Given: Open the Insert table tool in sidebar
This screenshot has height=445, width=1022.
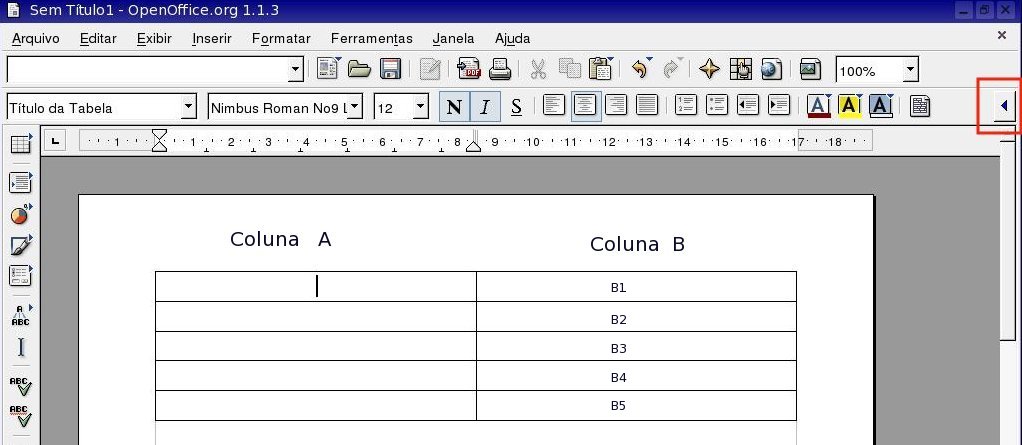Looking at the screenshot, I should tap(20, 145).
